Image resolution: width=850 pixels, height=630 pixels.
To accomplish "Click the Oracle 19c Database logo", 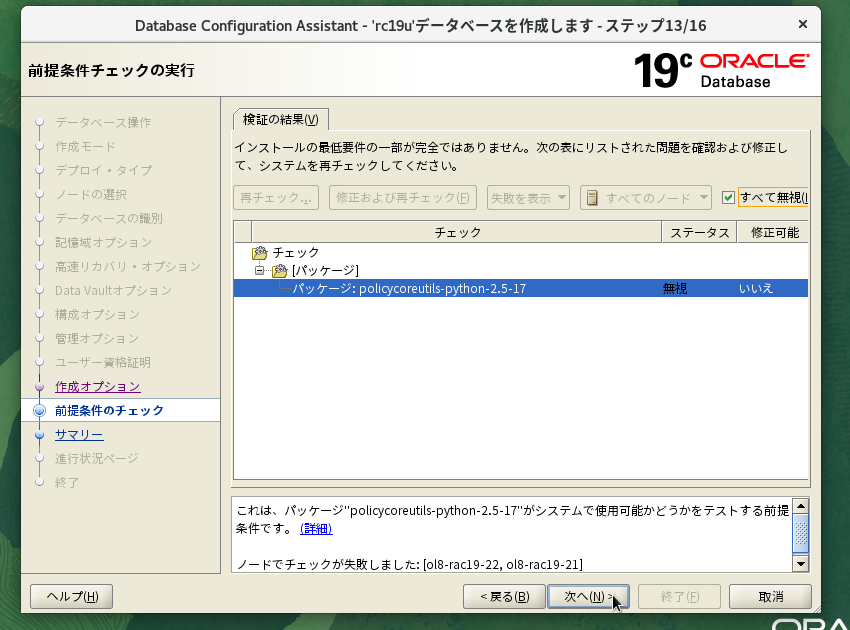I will coord(722,70).
